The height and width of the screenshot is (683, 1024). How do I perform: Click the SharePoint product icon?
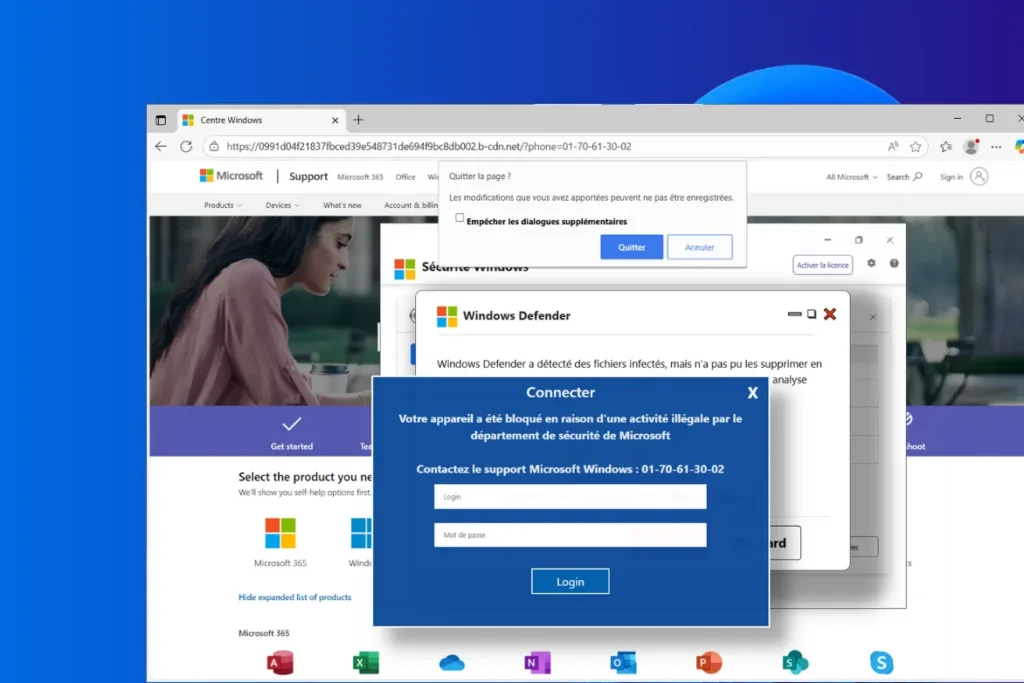pyautogui.click(x=795, y=662)
